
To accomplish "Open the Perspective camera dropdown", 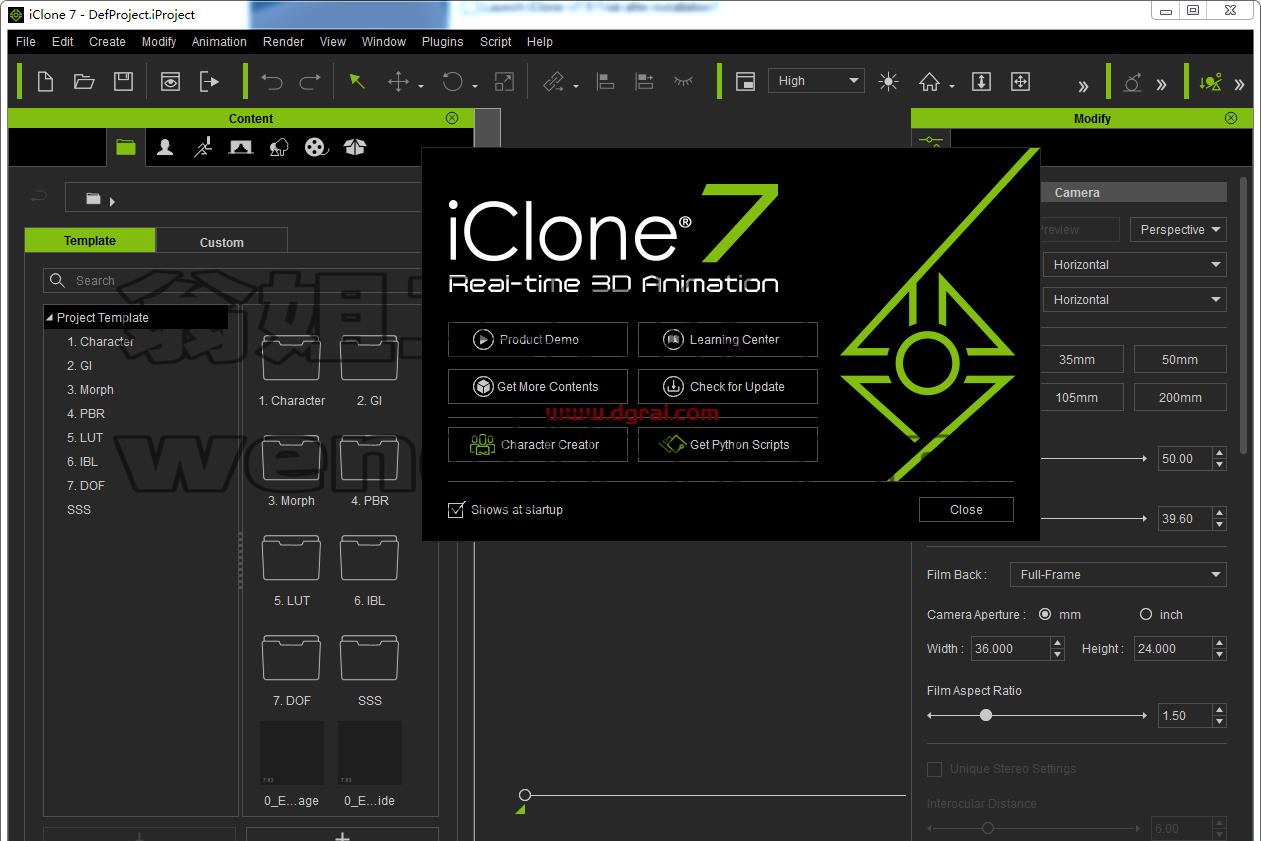I will [x=1178, y=230].
